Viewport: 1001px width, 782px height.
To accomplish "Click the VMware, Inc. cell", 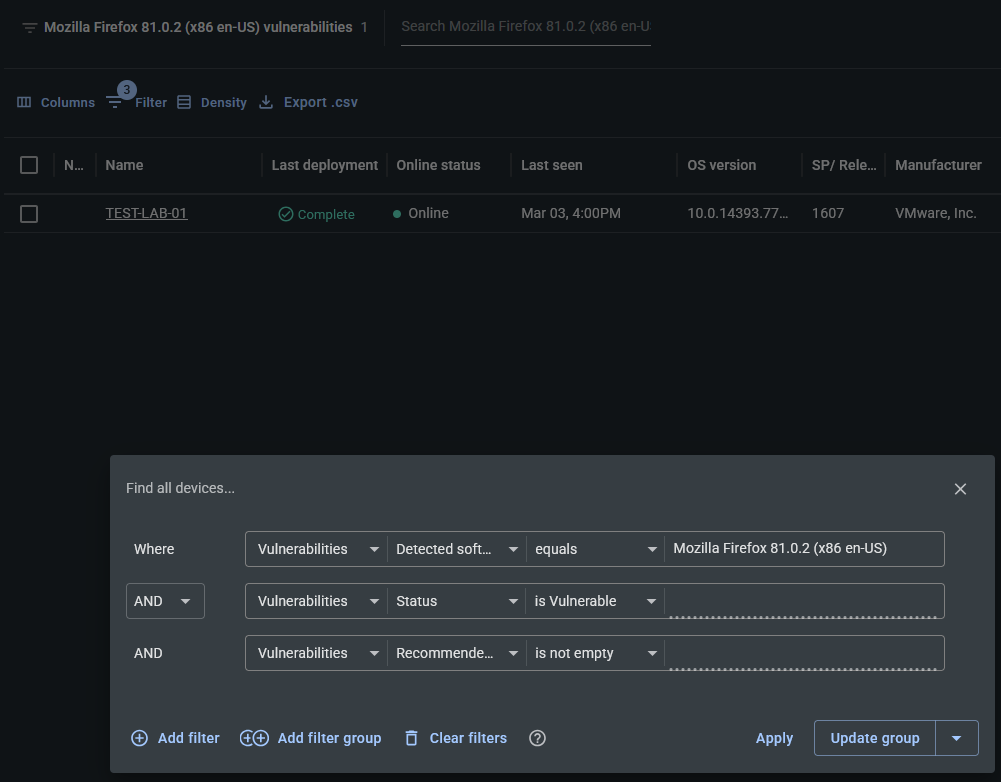I will coord(935,213).
